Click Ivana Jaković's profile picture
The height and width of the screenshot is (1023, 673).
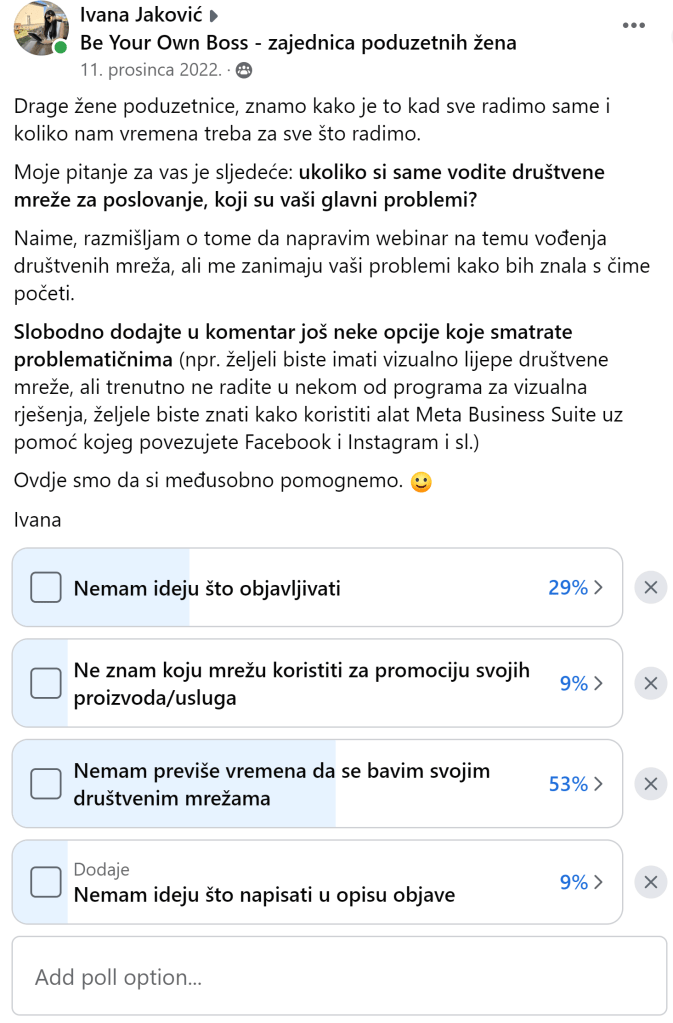click(41, 28)
